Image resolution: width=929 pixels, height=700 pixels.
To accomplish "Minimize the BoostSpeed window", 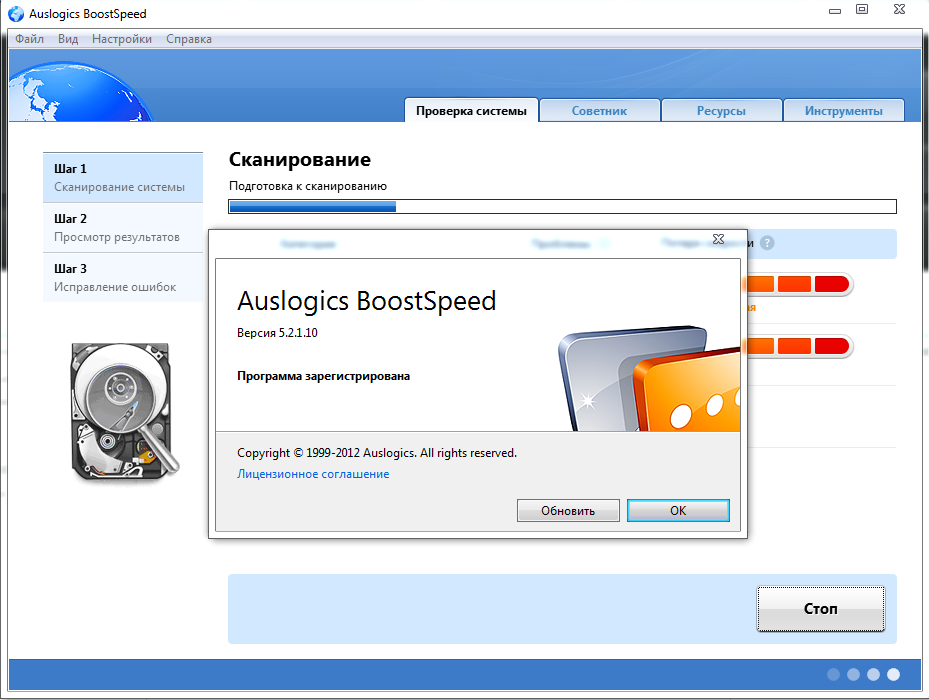I will 835,11.
